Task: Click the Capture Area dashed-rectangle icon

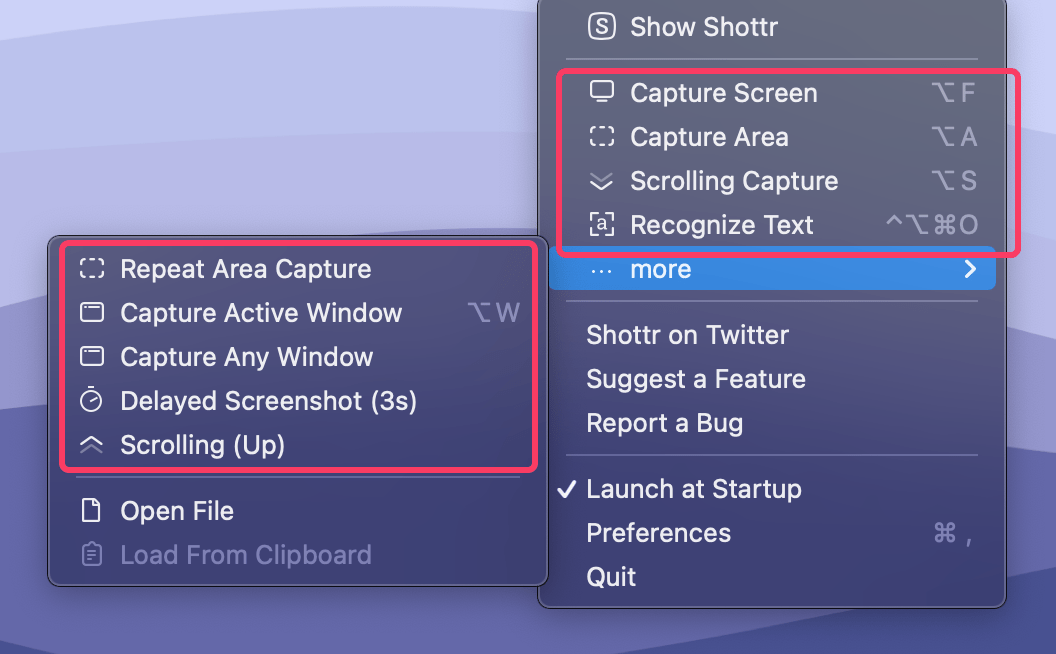Action: pos(601,137)
